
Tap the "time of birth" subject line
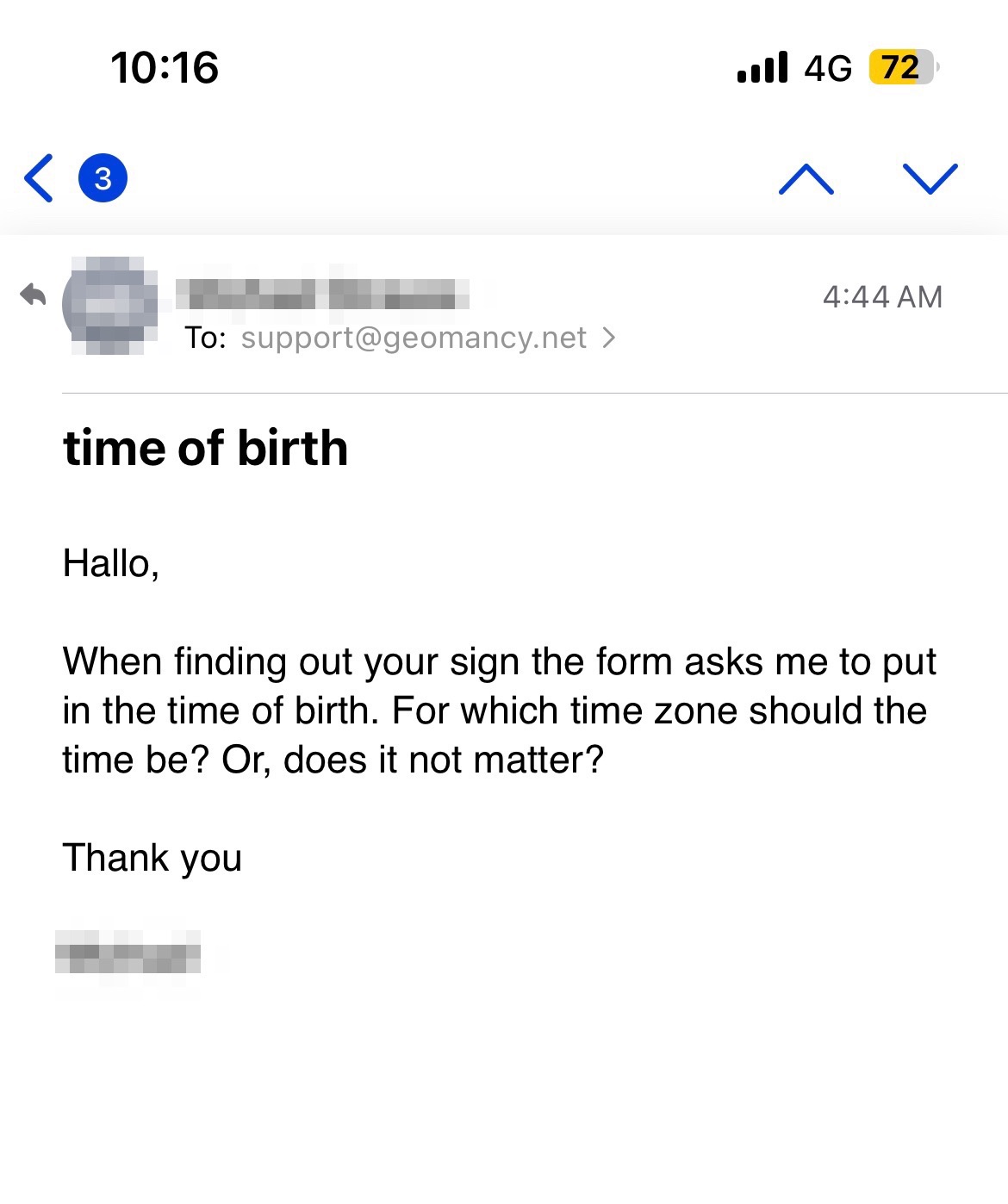tap(206, 449)
